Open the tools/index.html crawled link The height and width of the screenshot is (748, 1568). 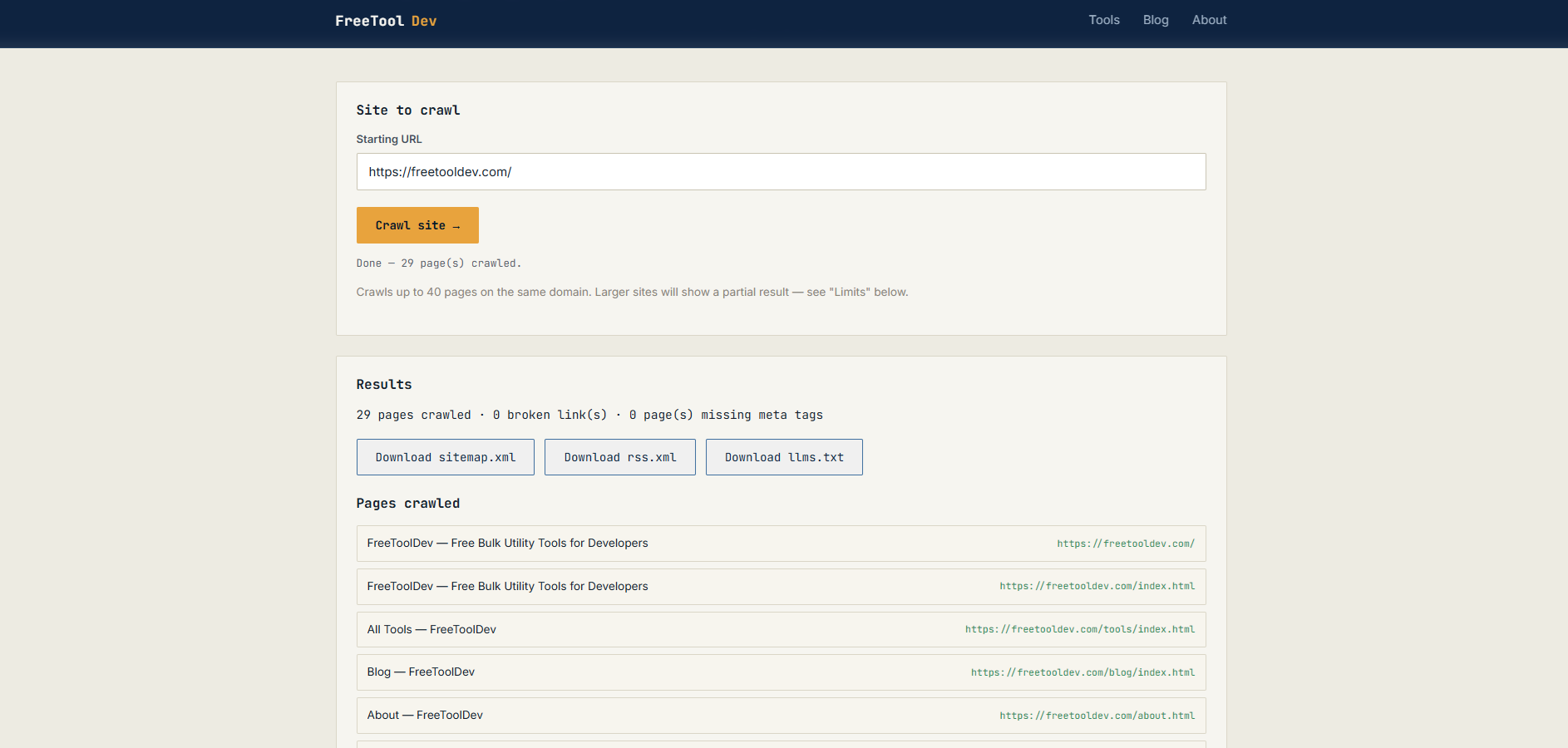pos(1080,629)
